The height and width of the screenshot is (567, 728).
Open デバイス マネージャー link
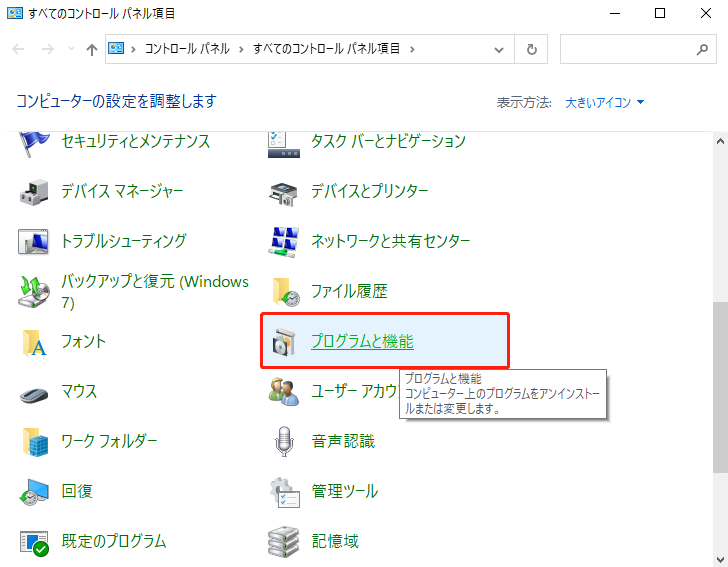pos(123,191)
